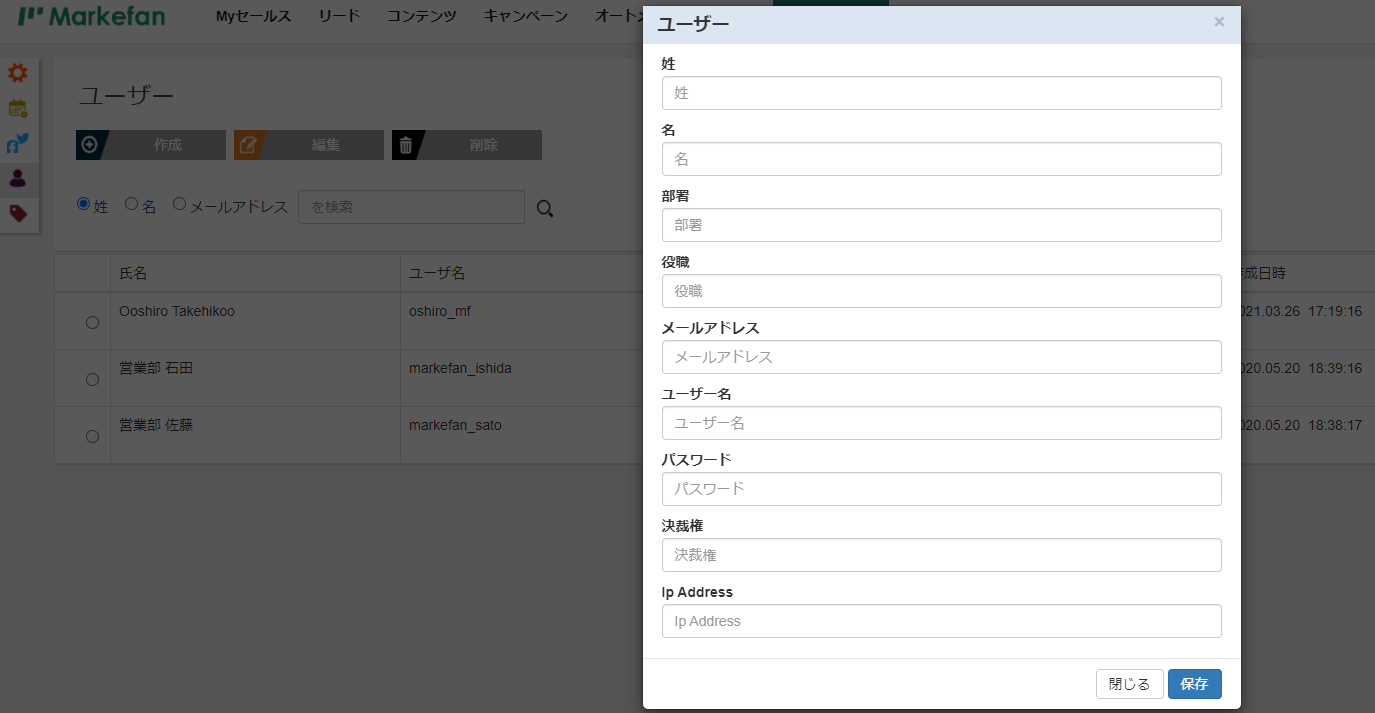Click the date ending 17:19:16
Screen dimensions: 1375x713
(1302, 311)
